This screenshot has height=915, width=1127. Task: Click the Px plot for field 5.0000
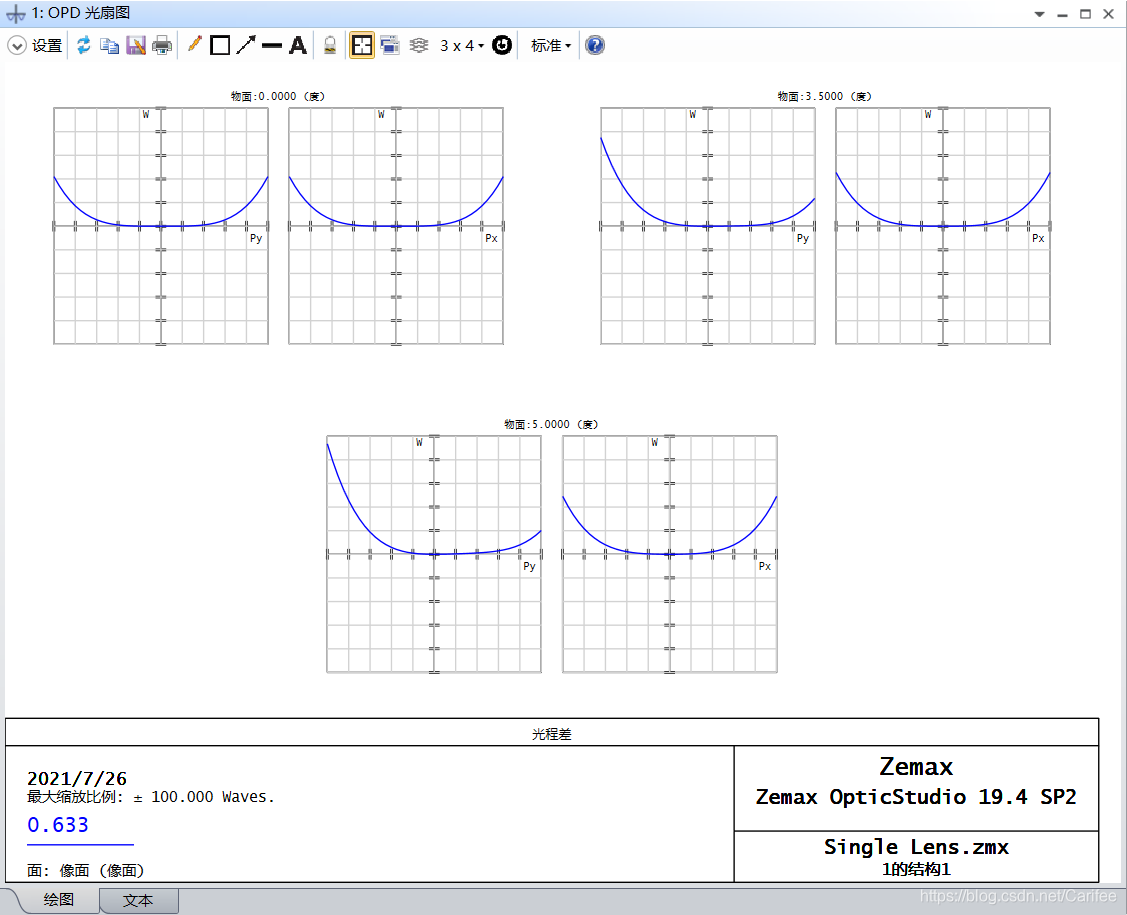[670, 554]
